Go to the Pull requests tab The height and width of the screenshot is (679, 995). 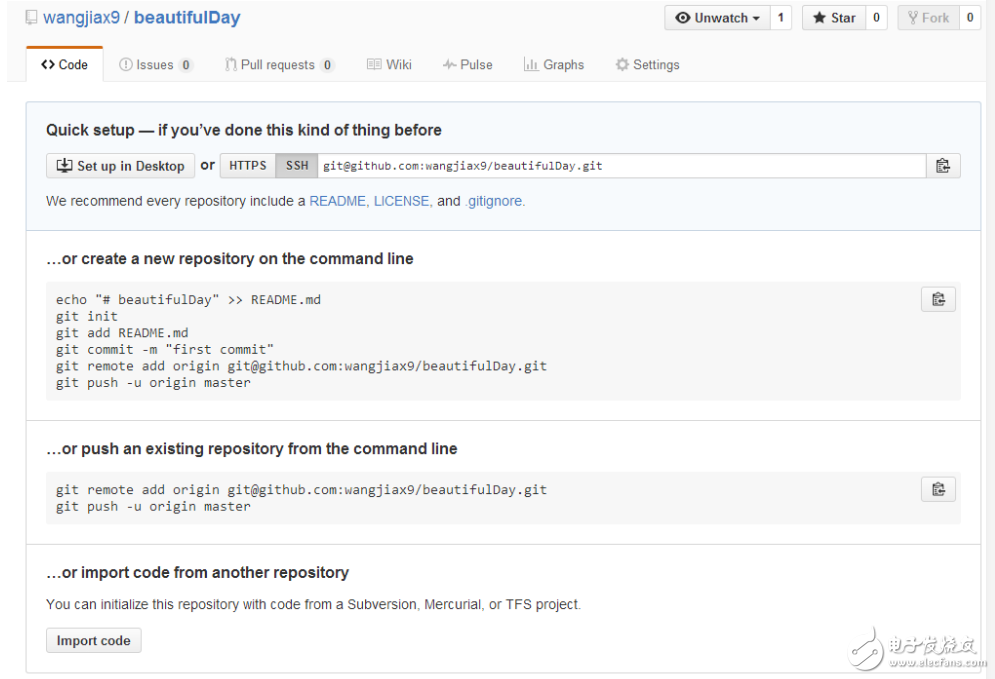click(x=279, y=65)
